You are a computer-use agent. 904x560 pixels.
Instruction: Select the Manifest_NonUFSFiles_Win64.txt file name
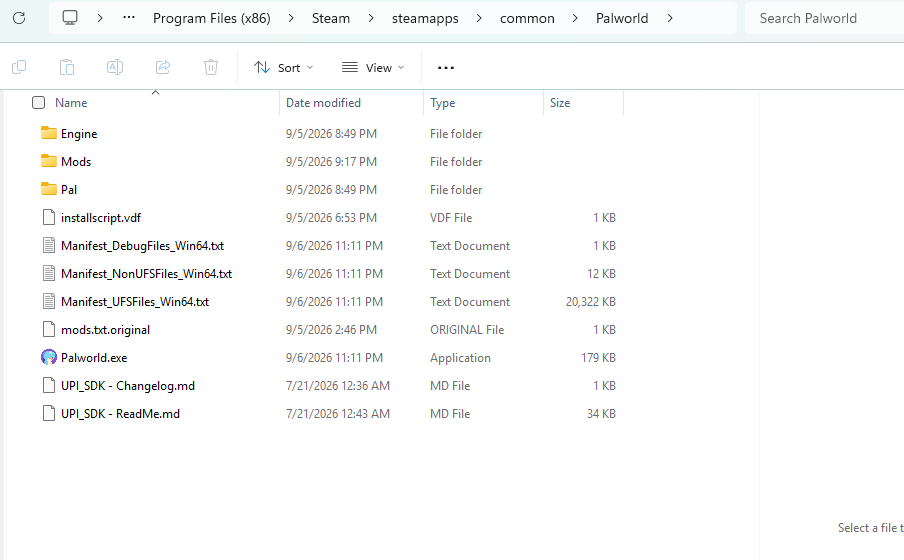click(146, 274)
